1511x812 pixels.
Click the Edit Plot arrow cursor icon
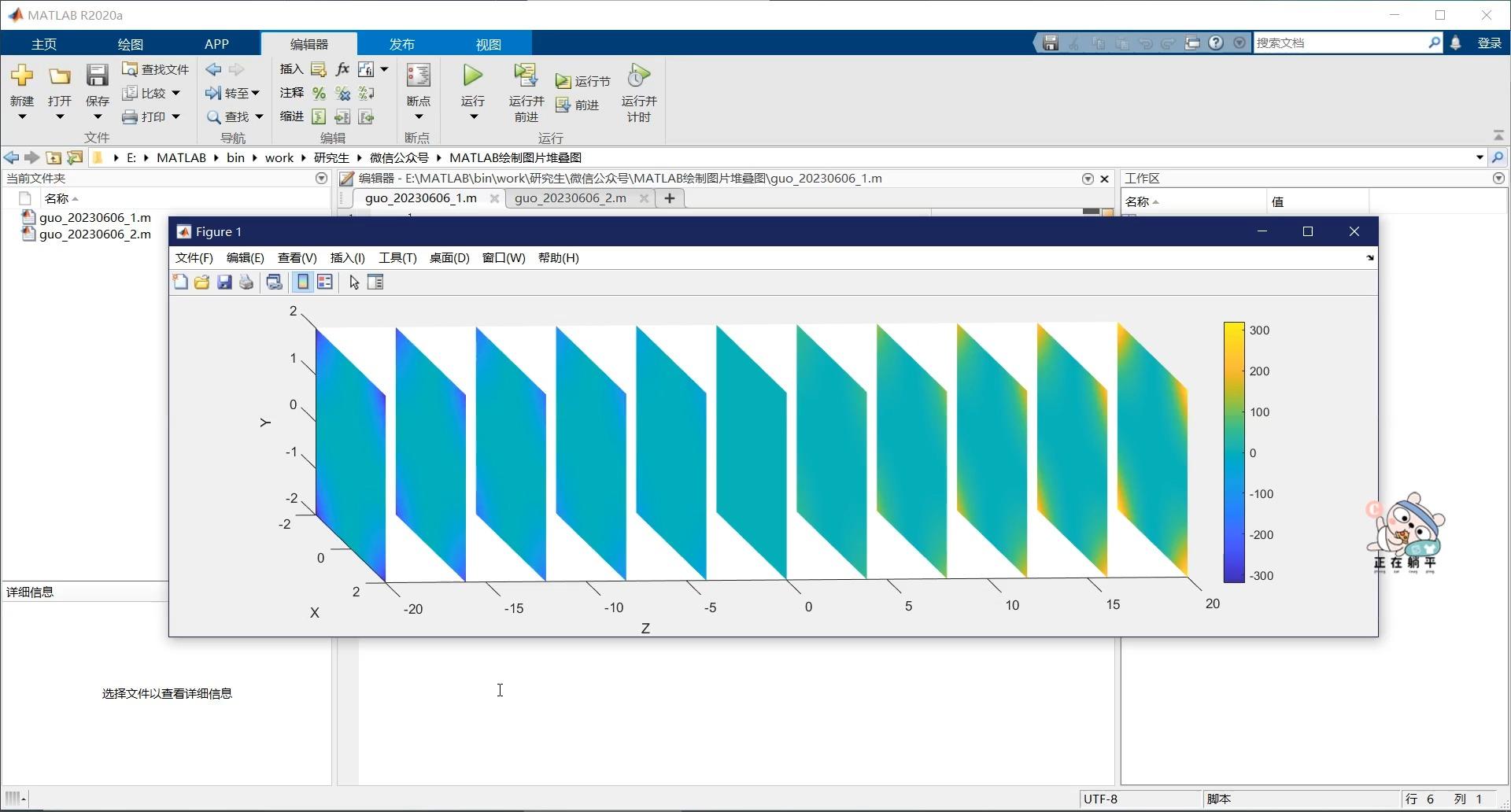coord(354,282)
